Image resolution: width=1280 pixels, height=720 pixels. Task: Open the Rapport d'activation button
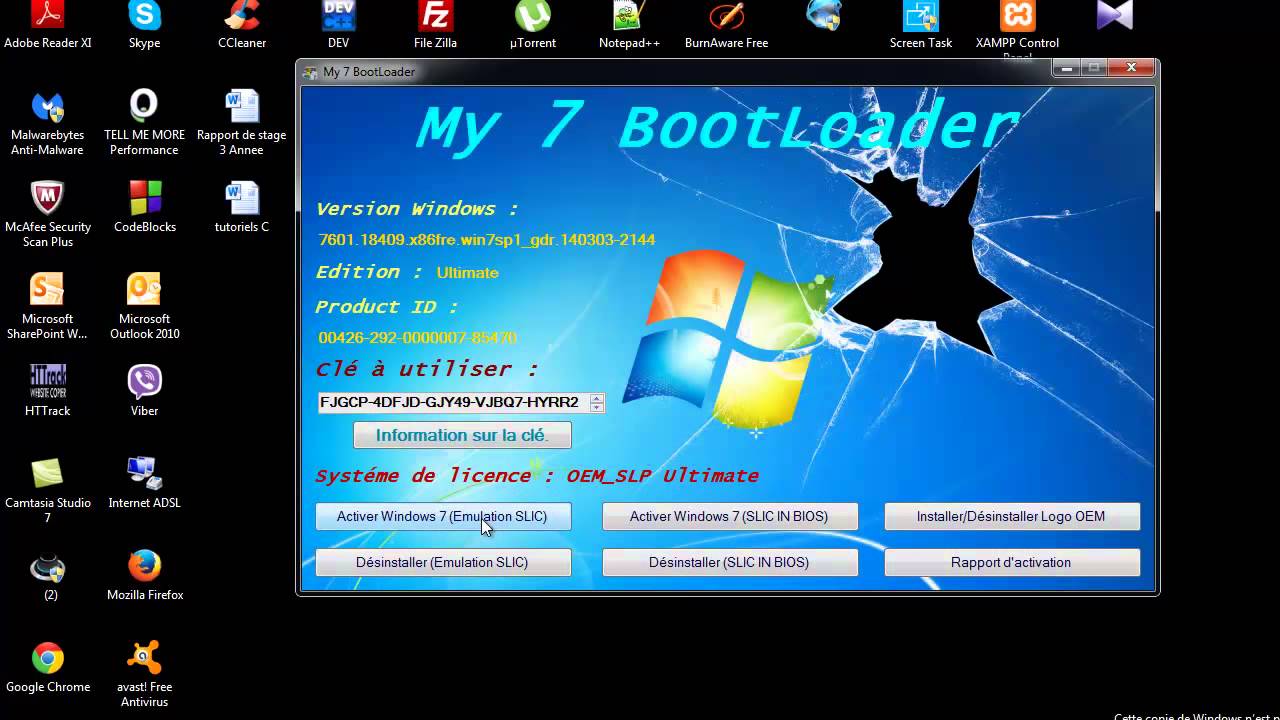[1012, 562]
